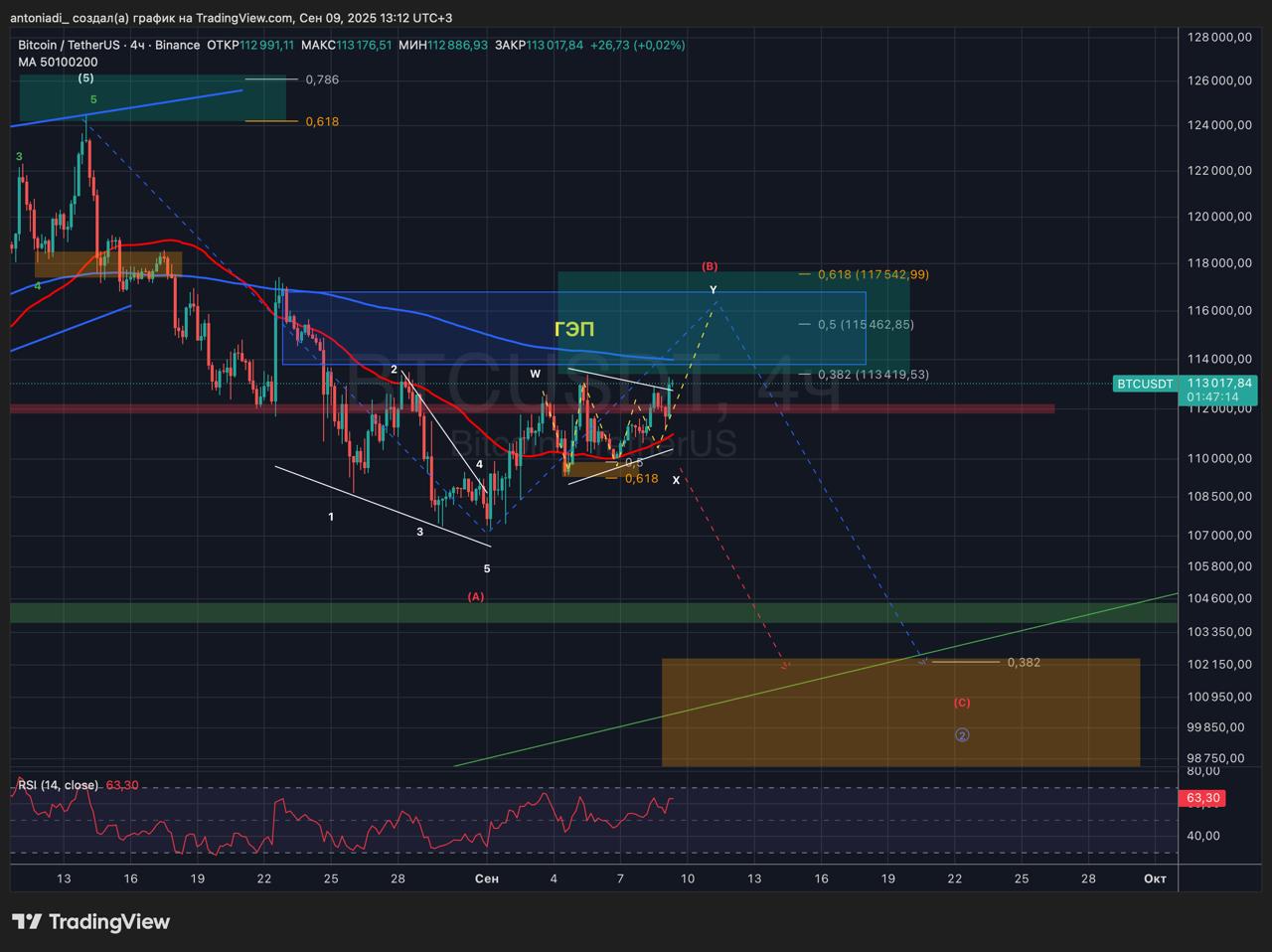Click the МИН 112 886,93 low value
The image size is (1272, 952).
pyautogui.click(x=443, y=45)
